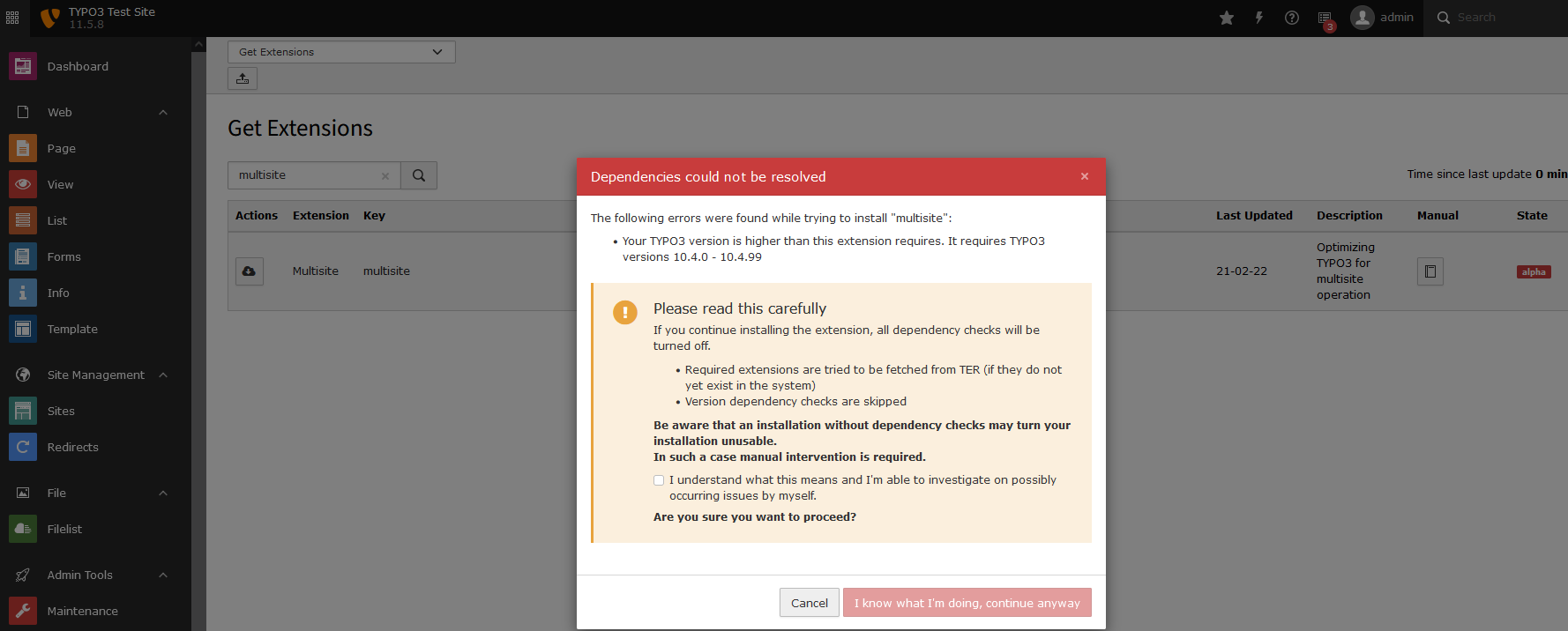The width and height of the screenshot is (1568, 631).
Task: Click the Dashboard module icon
Action: pos(23,66)
